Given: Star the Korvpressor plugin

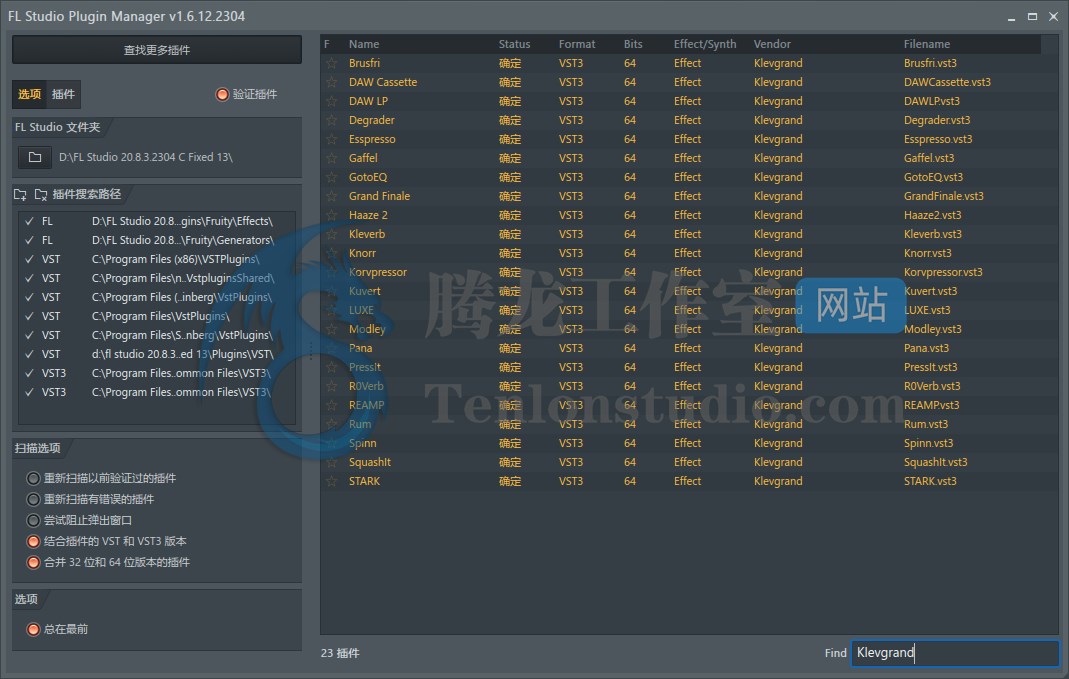Looking at the screenshot, I should tap(331, 273).
